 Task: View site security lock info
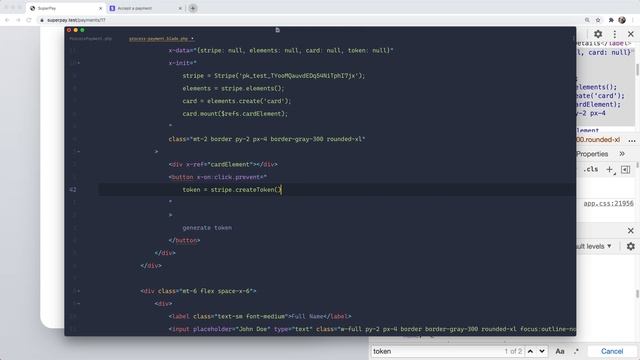pyautogui.click(x=42, y=20)
